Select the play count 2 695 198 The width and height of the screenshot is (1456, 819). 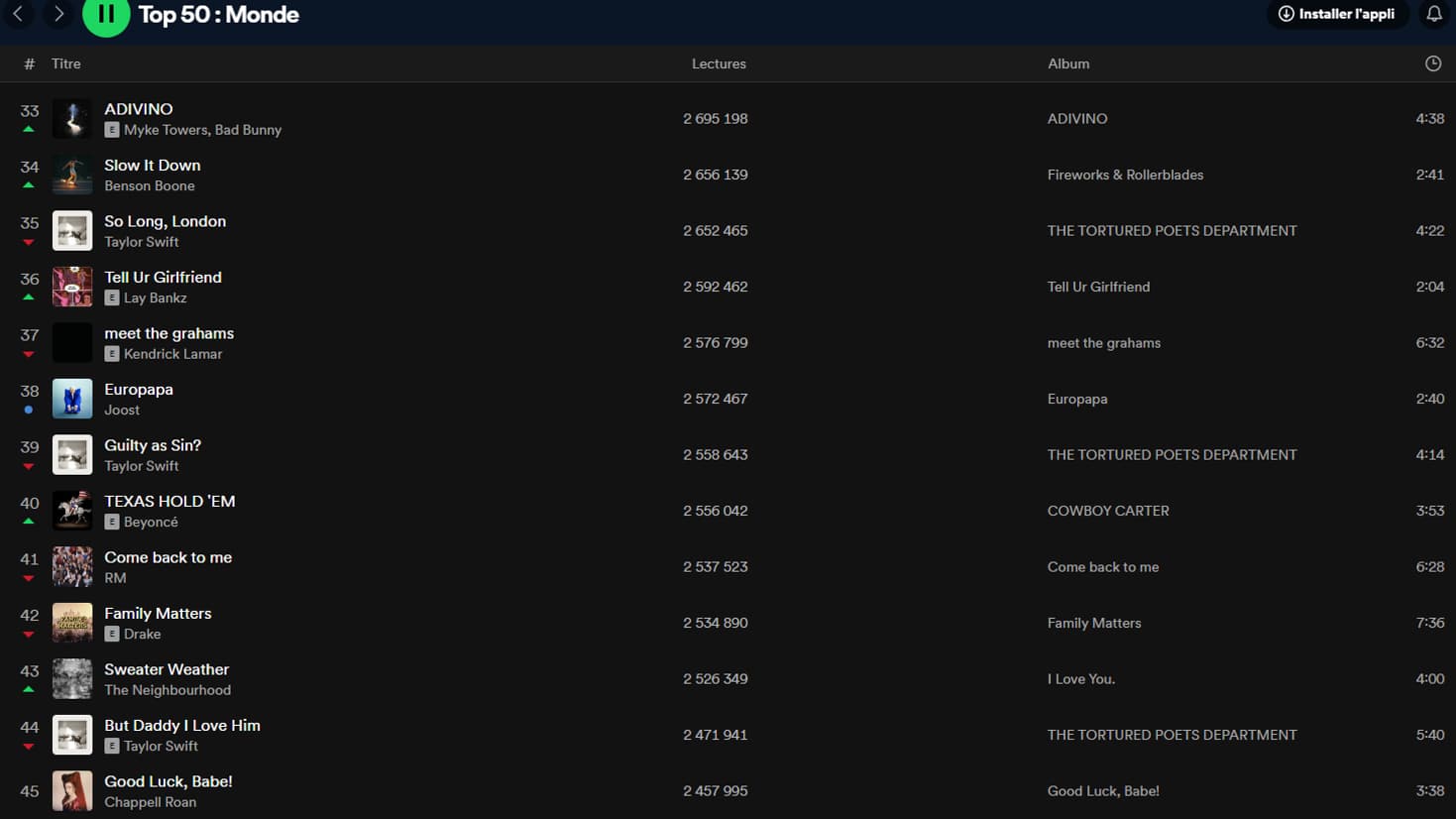716,119
